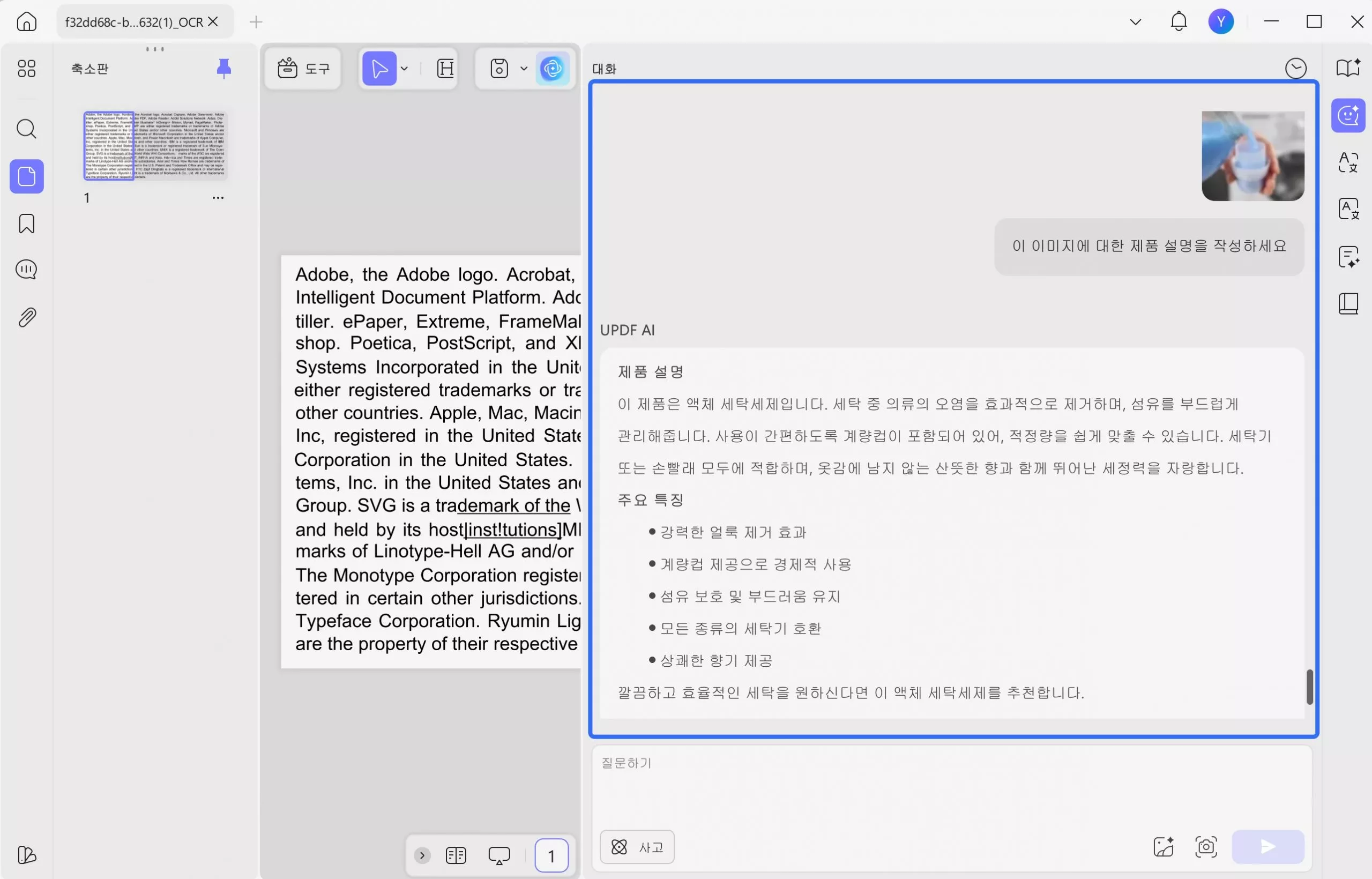
Task: Select the text highlight tool
Action: 445,69
